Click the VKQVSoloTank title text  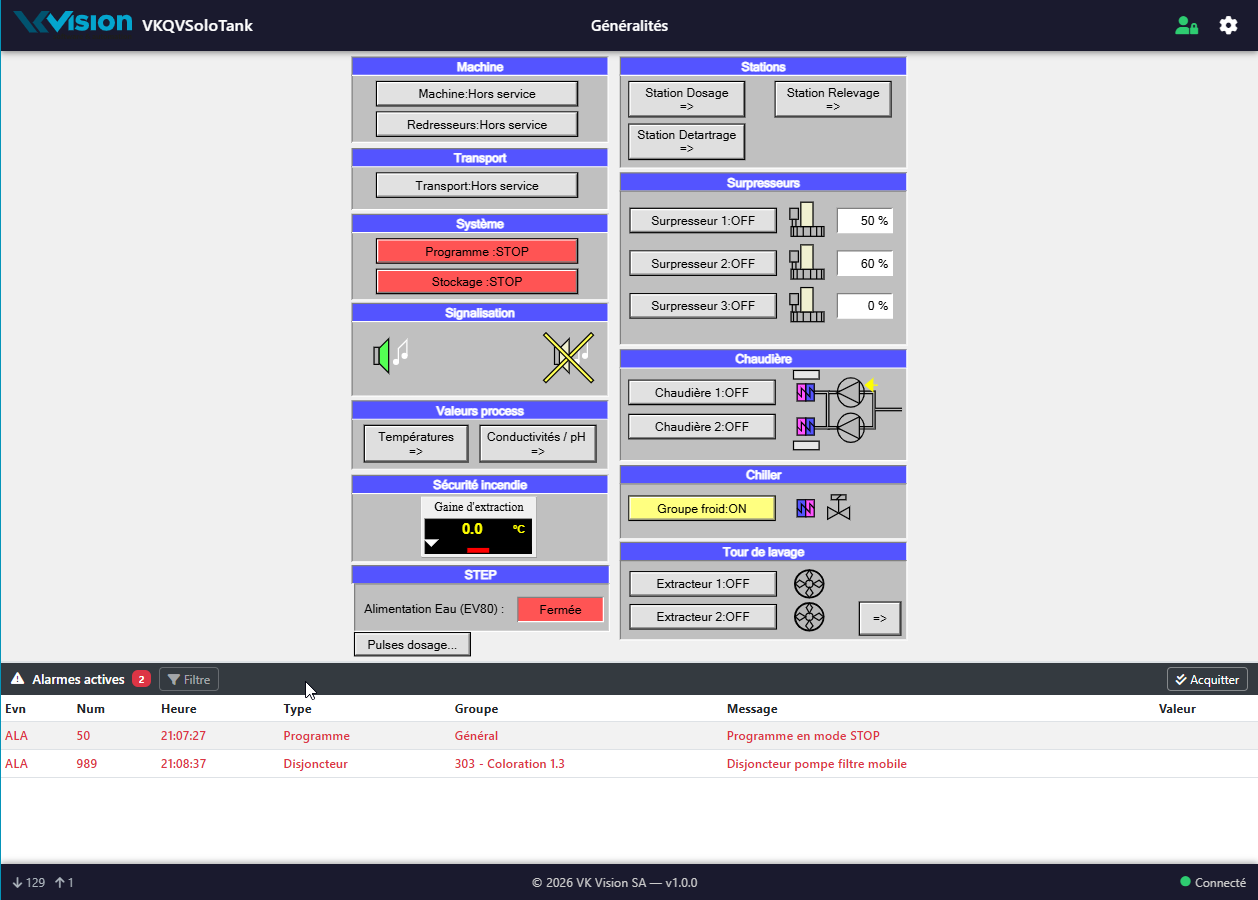(x=197, y=26)
